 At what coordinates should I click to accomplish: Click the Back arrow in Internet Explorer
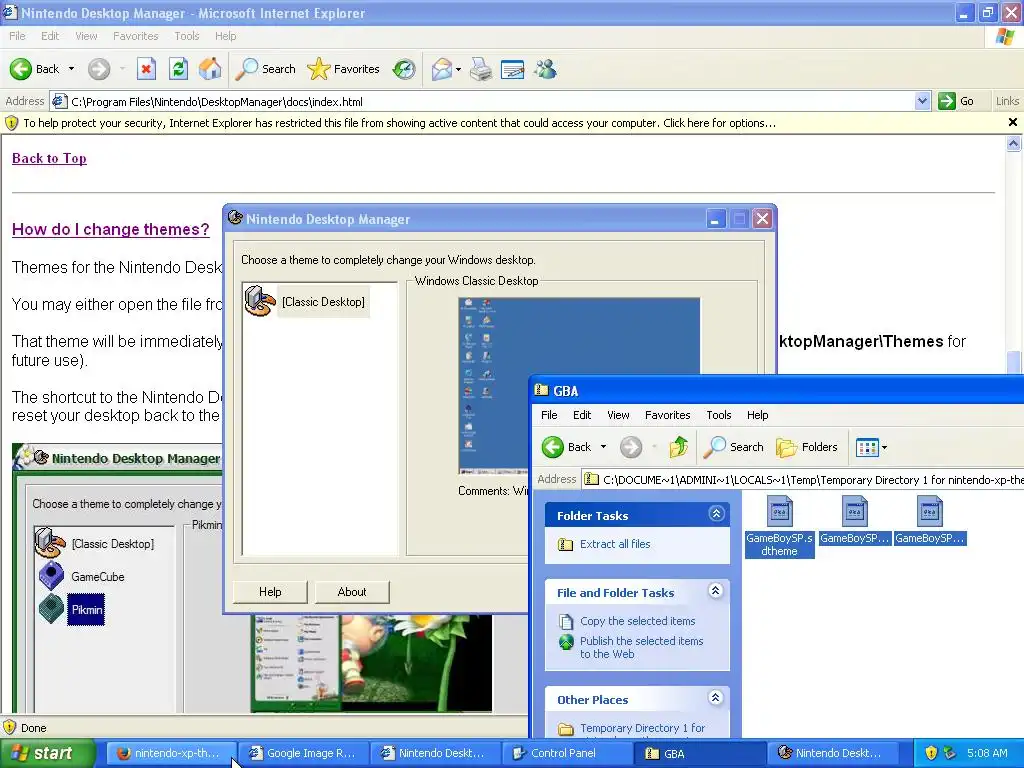coord(21,69)
